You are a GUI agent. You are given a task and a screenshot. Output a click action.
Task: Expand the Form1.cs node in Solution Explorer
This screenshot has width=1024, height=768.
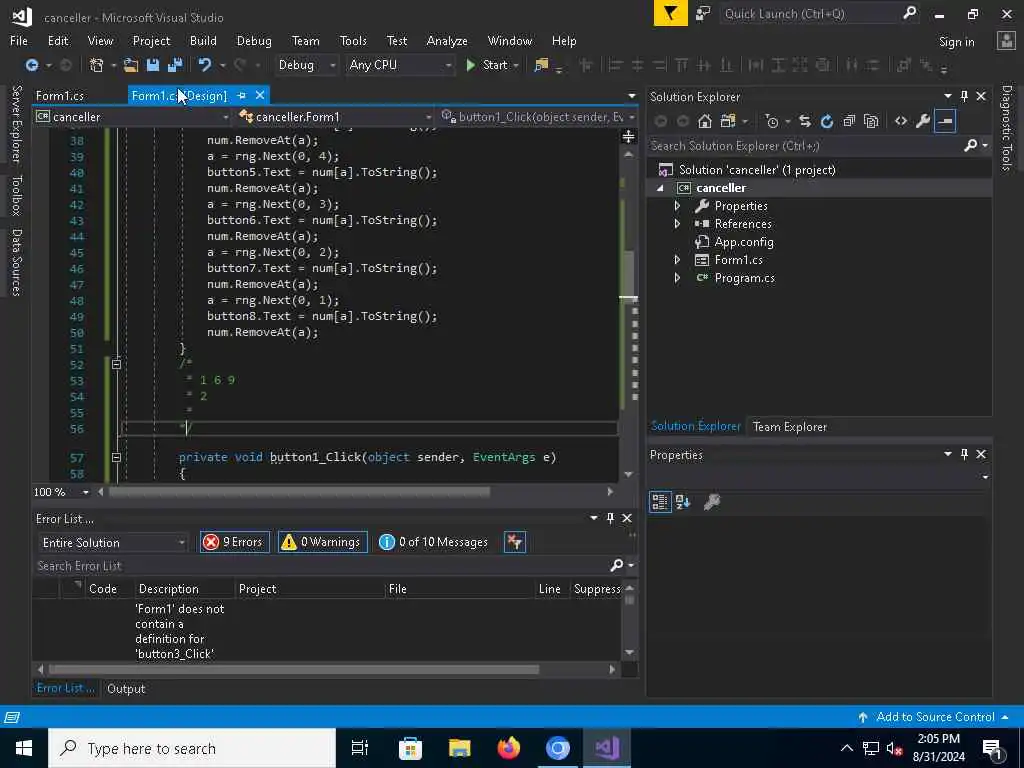(677, 260)
